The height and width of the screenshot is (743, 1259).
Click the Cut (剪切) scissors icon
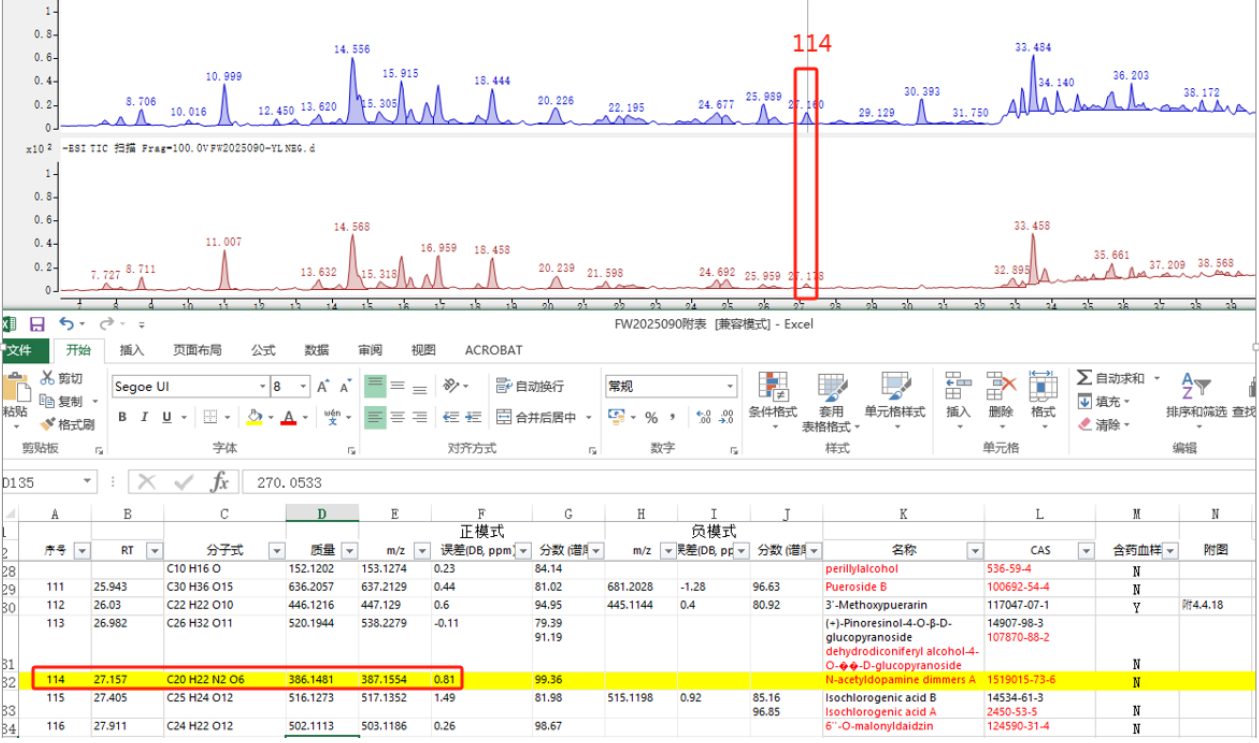pyautogui.click(x=48, y=379)
